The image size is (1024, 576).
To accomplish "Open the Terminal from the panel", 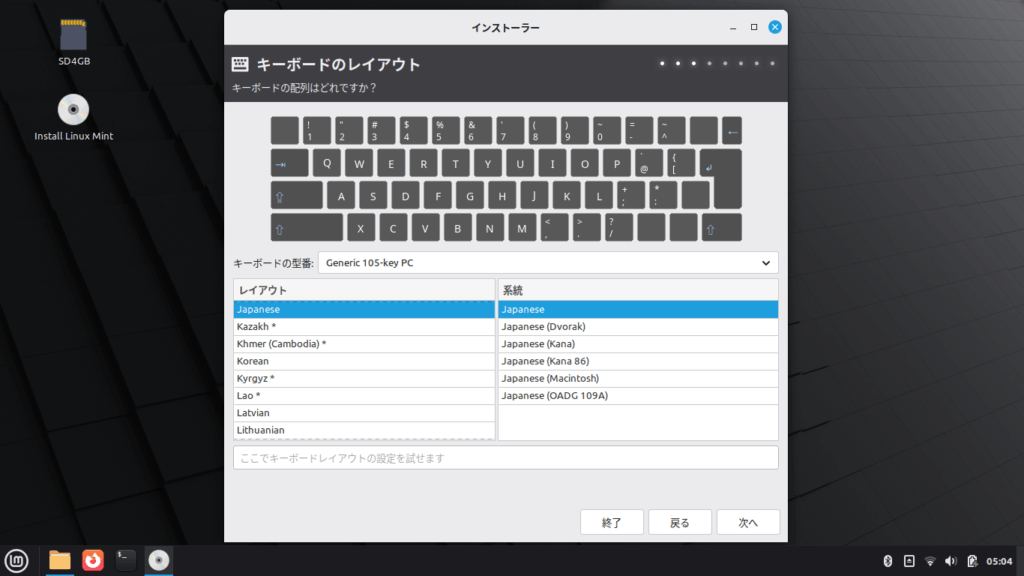I will point(125,560).
